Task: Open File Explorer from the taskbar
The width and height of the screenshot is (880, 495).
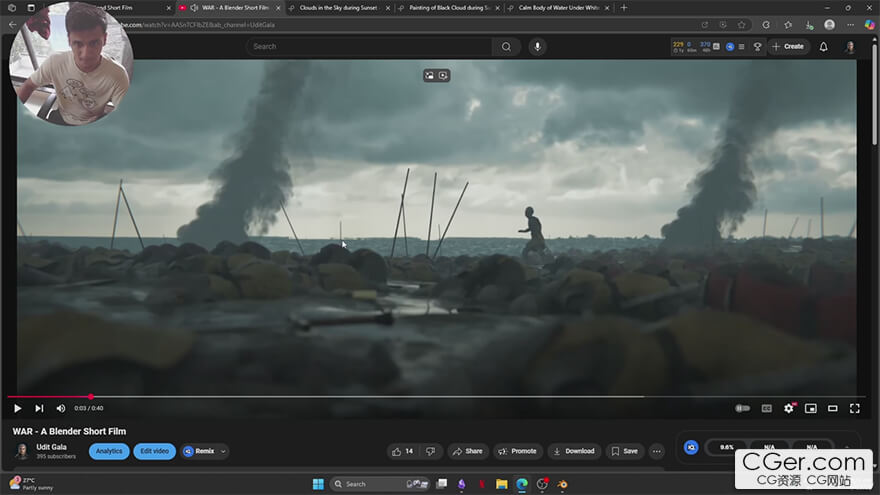Action: [501, 484]
